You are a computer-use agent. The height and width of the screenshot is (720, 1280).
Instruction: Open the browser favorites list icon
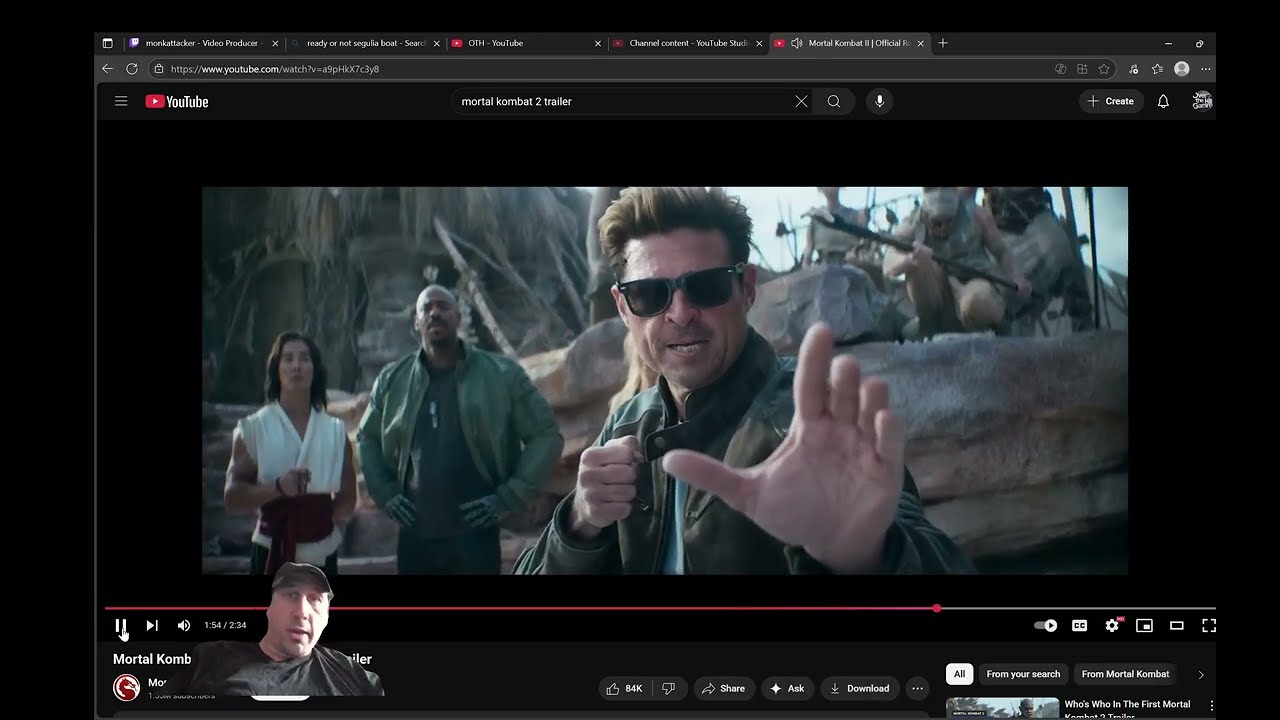pos(1157,69)
